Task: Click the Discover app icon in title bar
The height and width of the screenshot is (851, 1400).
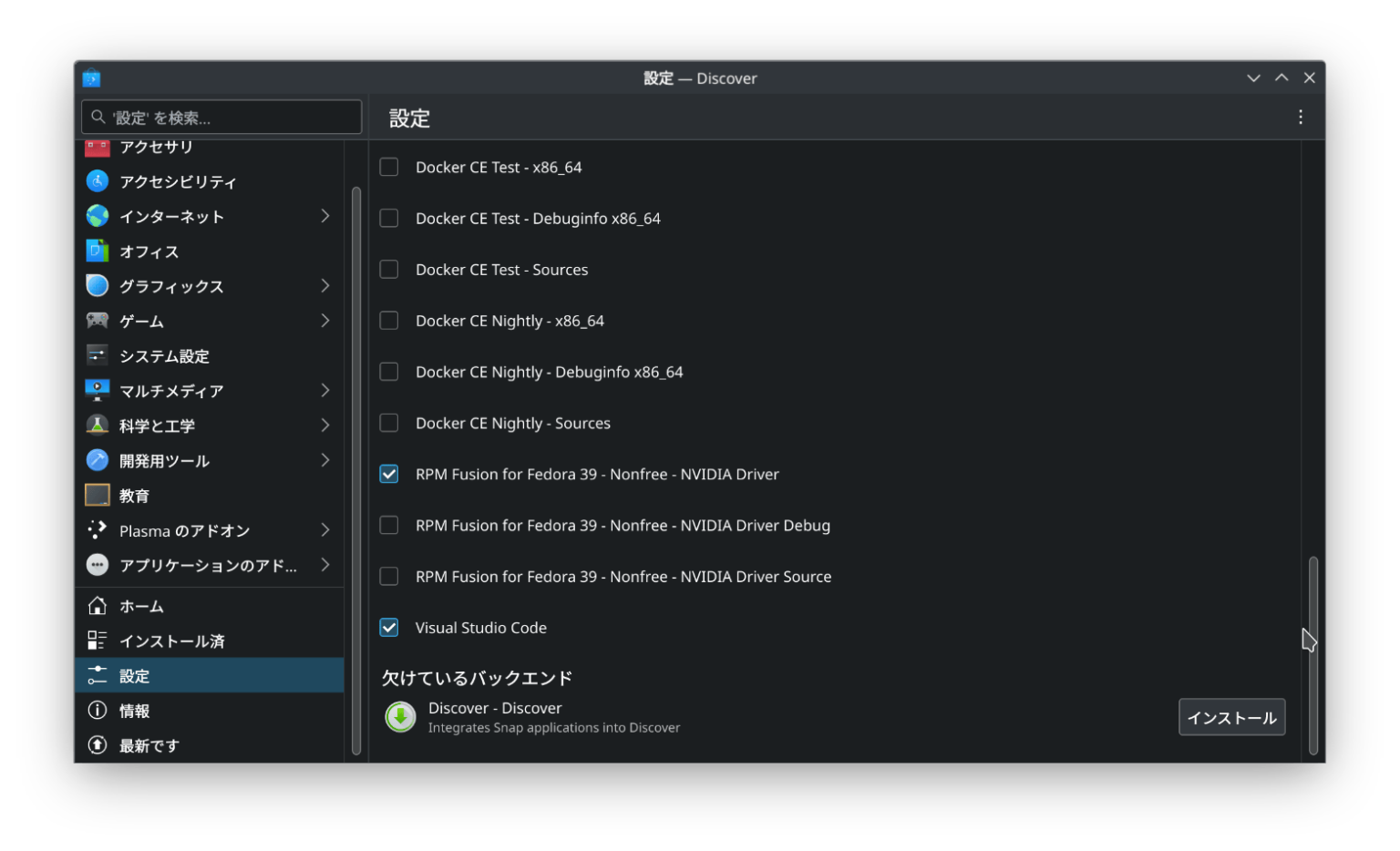Action: (91, 78)
